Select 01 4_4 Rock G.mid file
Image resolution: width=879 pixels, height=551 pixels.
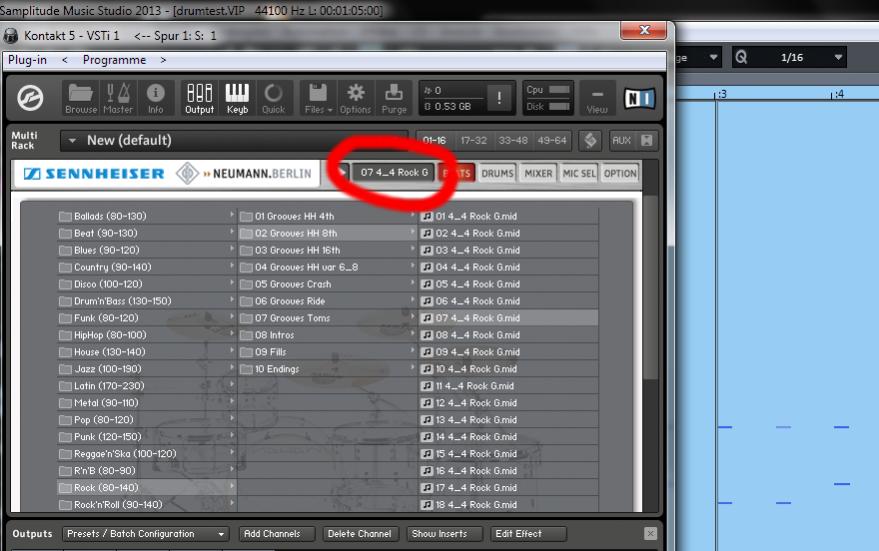coord(508,216)
